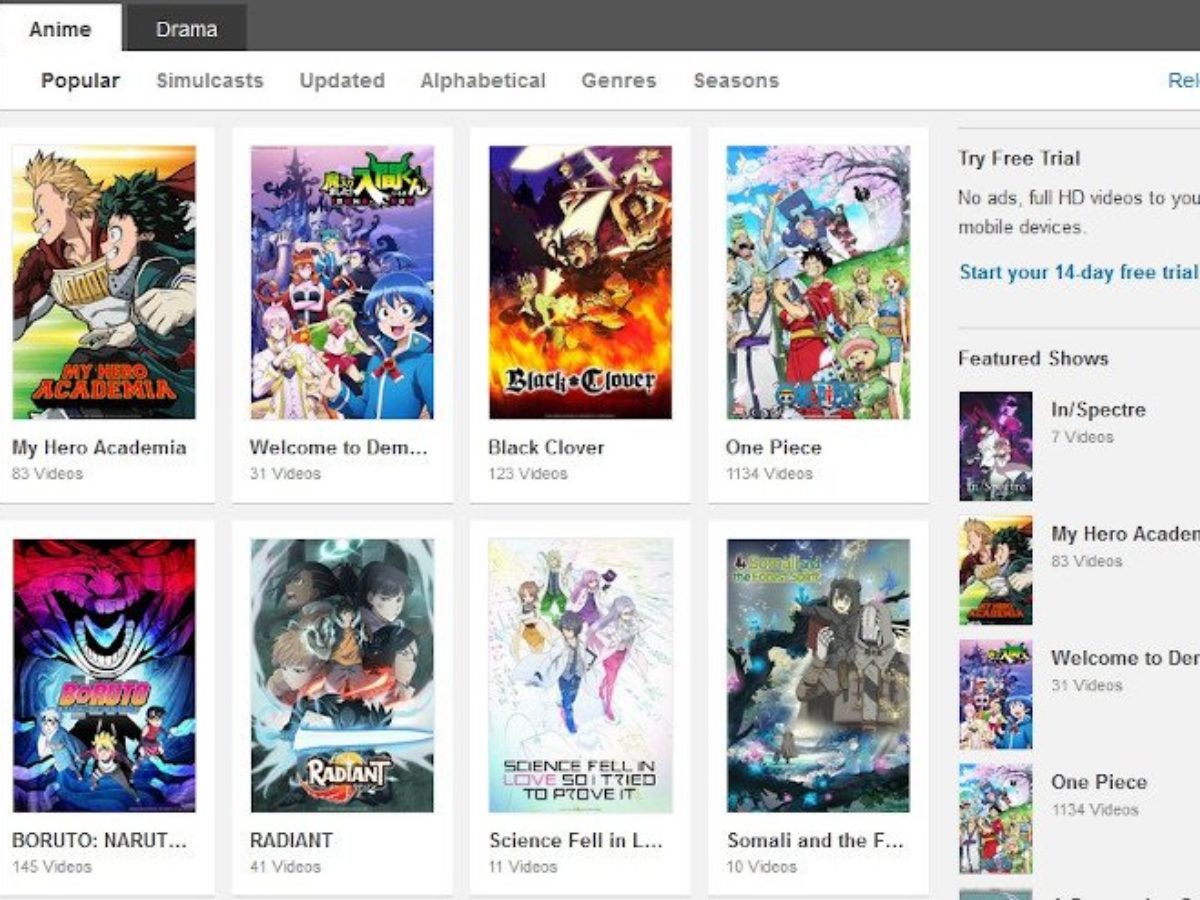
Task: Click the Science Fell in L... title
Action: tap(576, 841)
